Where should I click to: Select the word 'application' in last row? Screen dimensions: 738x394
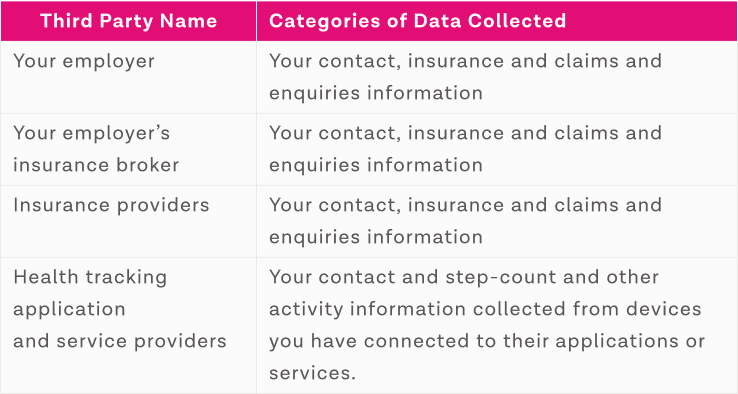69,310
